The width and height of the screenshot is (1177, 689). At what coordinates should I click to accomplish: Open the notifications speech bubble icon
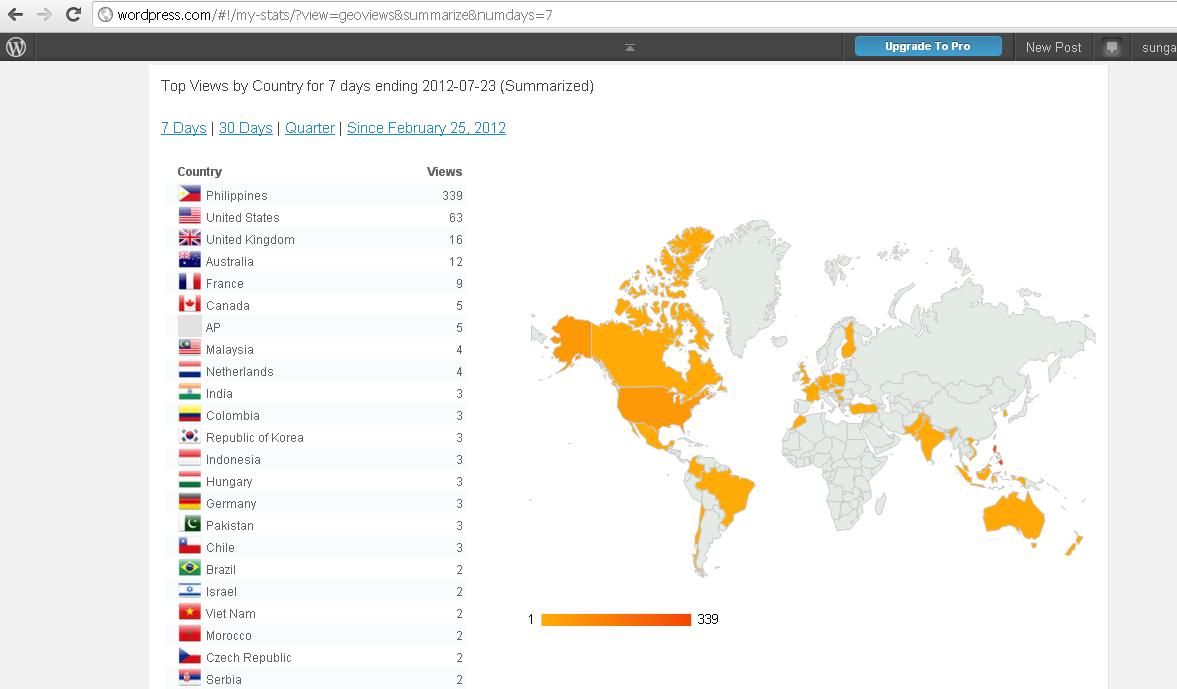(1112, 47)
